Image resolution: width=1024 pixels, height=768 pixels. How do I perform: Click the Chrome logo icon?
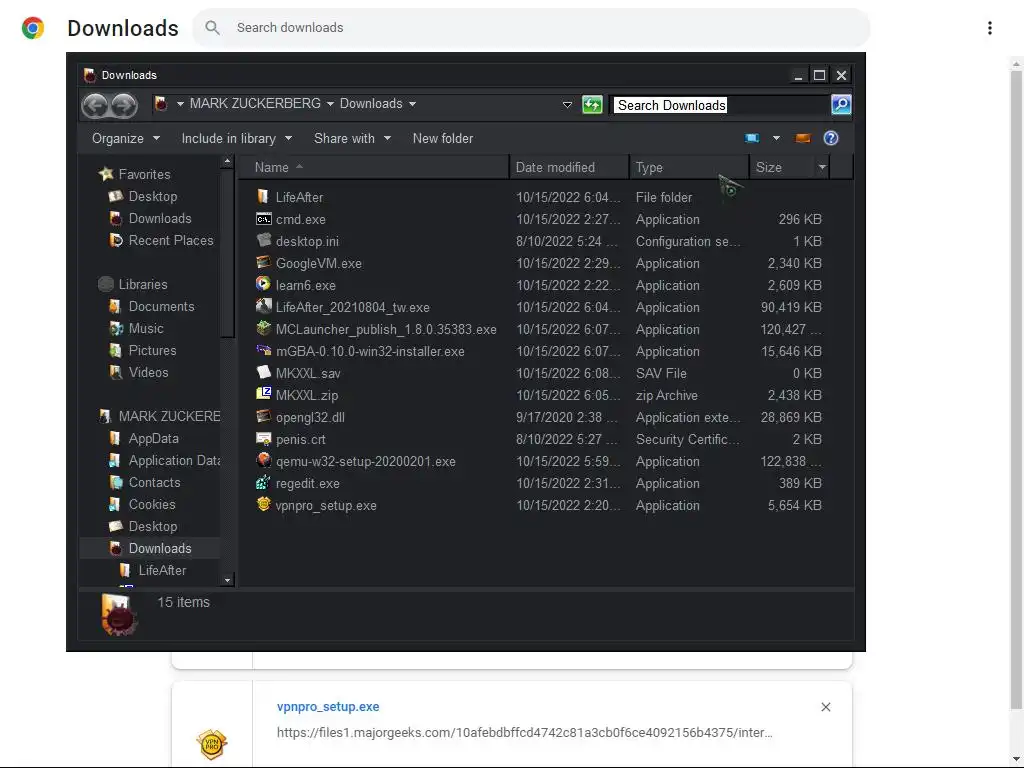pos(33,28)
